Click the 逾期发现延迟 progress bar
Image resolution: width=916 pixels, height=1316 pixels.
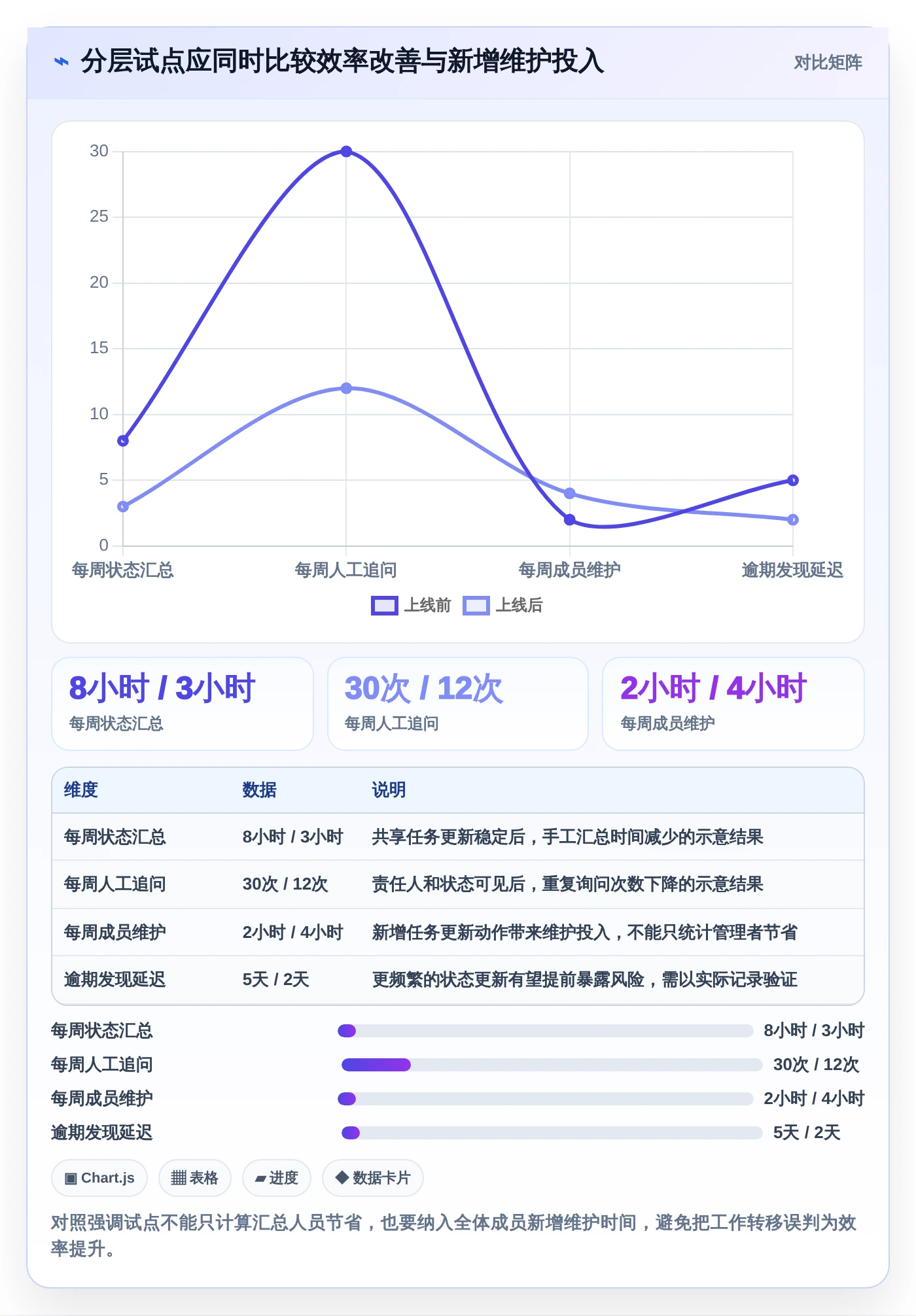552,1133
